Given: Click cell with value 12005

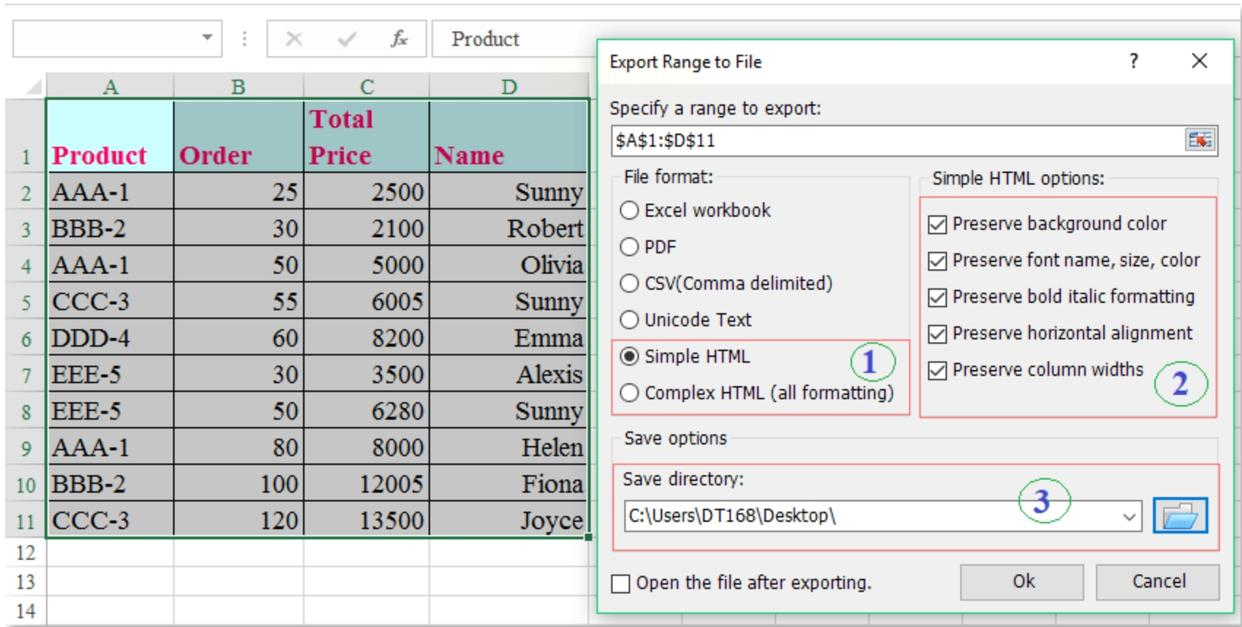Looking at the screenshot, I should pyautogui.click(x=366, y=484).
